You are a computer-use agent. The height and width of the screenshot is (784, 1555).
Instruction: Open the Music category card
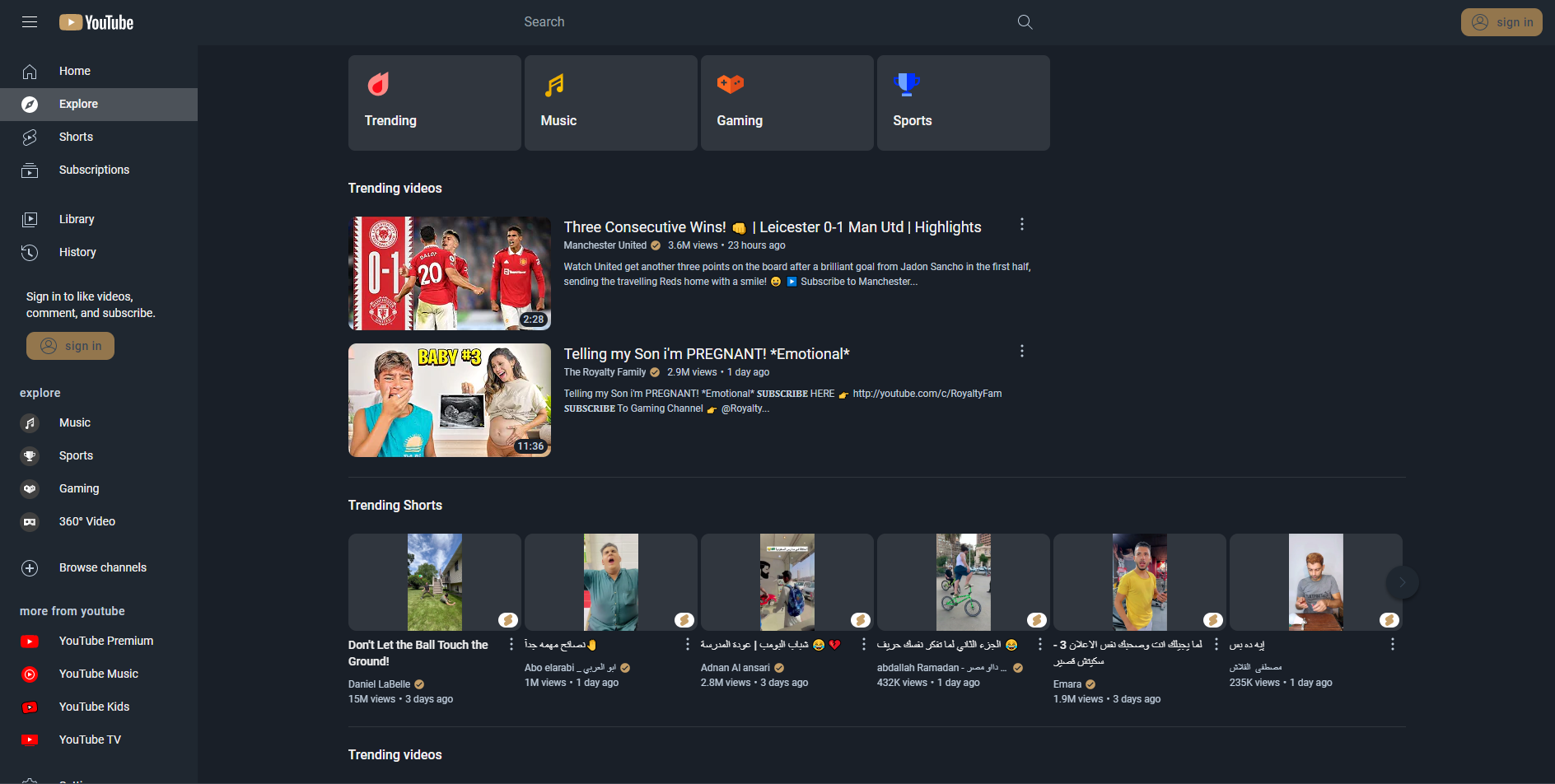[x=611, y=103]
